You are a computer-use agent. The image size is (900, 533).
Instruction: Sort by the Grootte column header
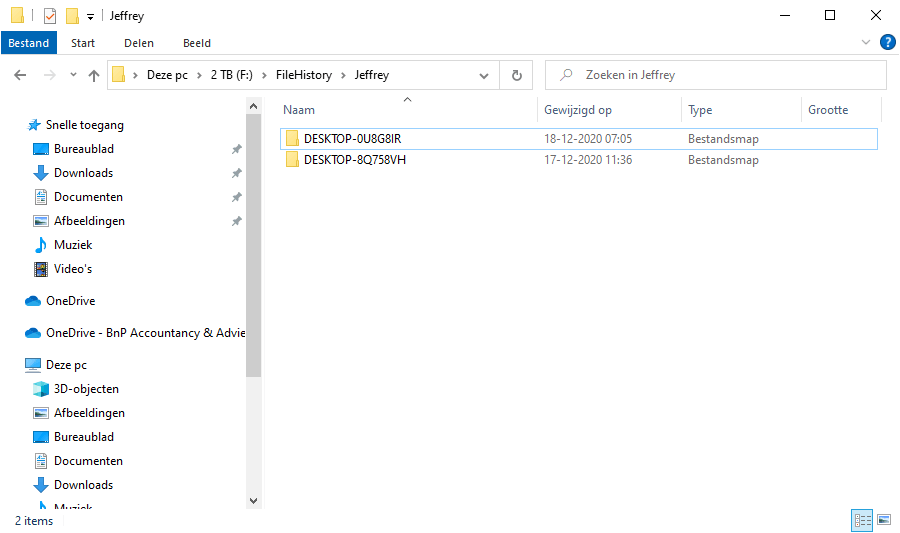coord(828,110)
